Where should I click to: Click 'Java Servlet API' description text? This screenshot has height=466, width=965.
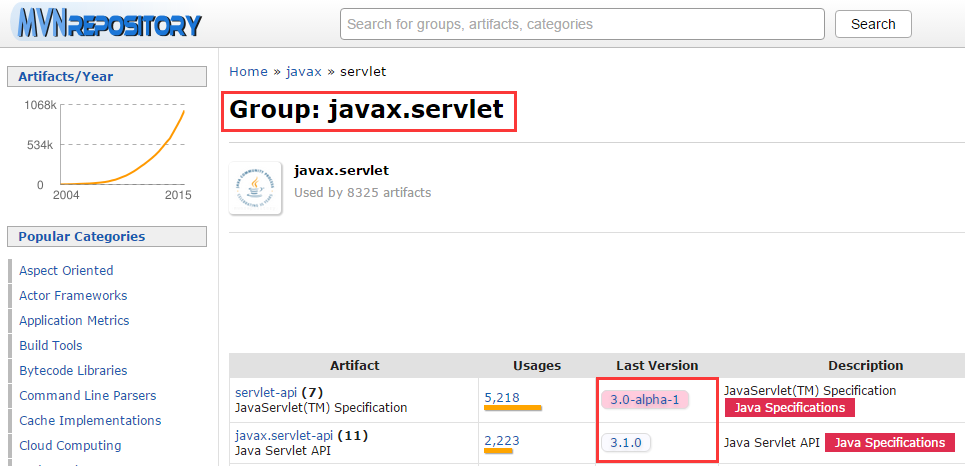(x=772, y=443)
